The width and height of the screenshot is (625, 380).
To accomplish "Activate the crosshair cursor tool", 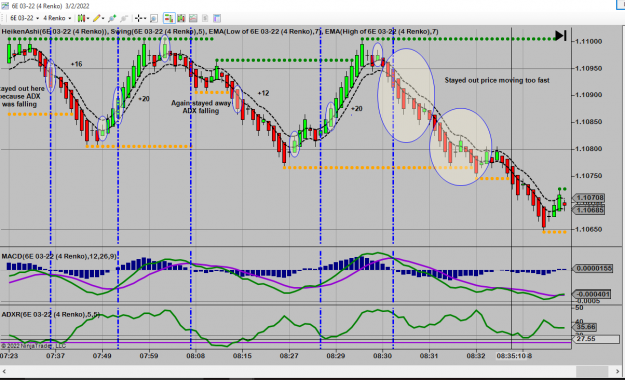I will tap(138, 18).
